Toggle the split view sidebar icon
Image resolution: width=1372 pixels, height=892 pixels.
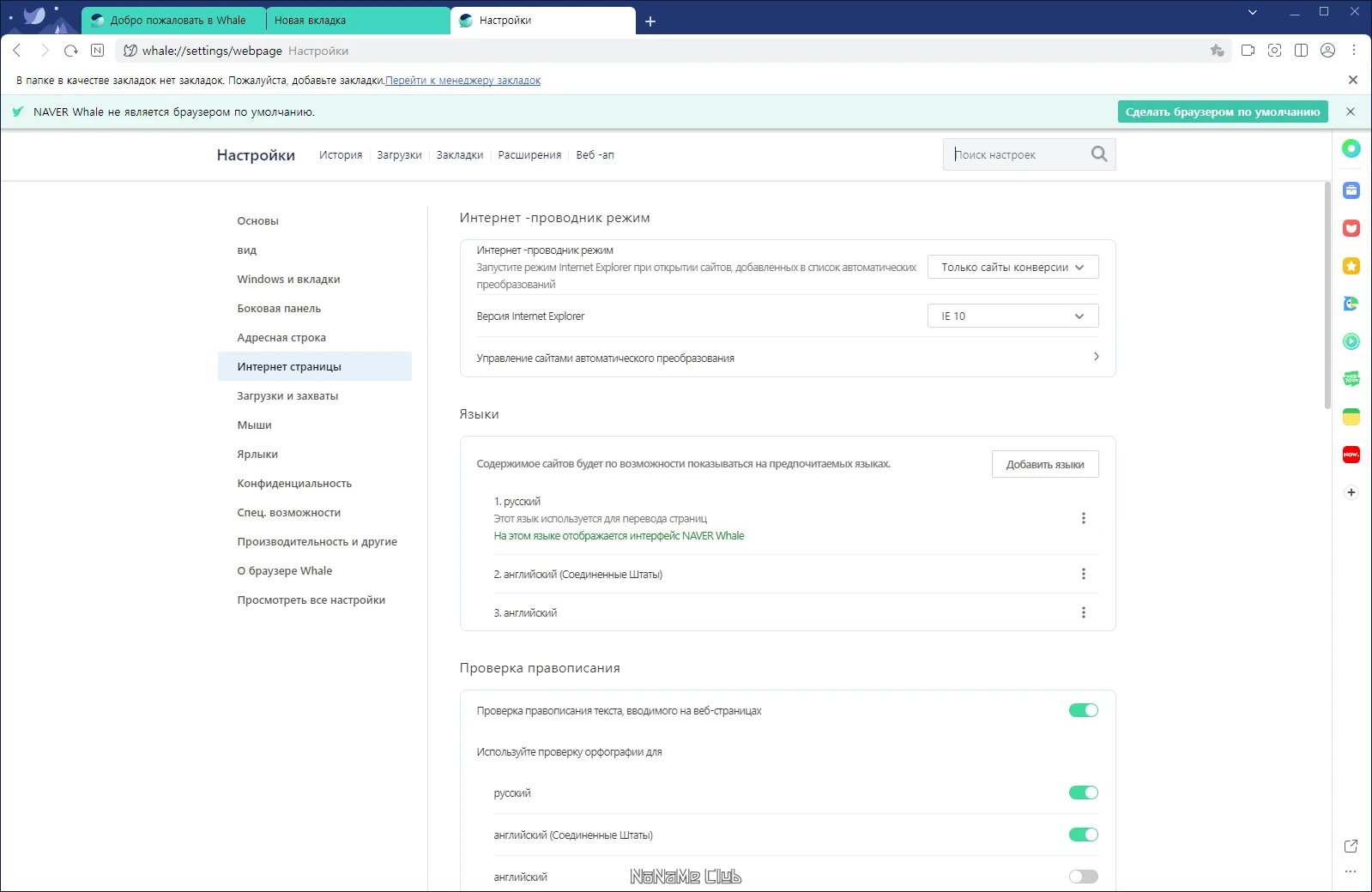[x=1301, y=51]
